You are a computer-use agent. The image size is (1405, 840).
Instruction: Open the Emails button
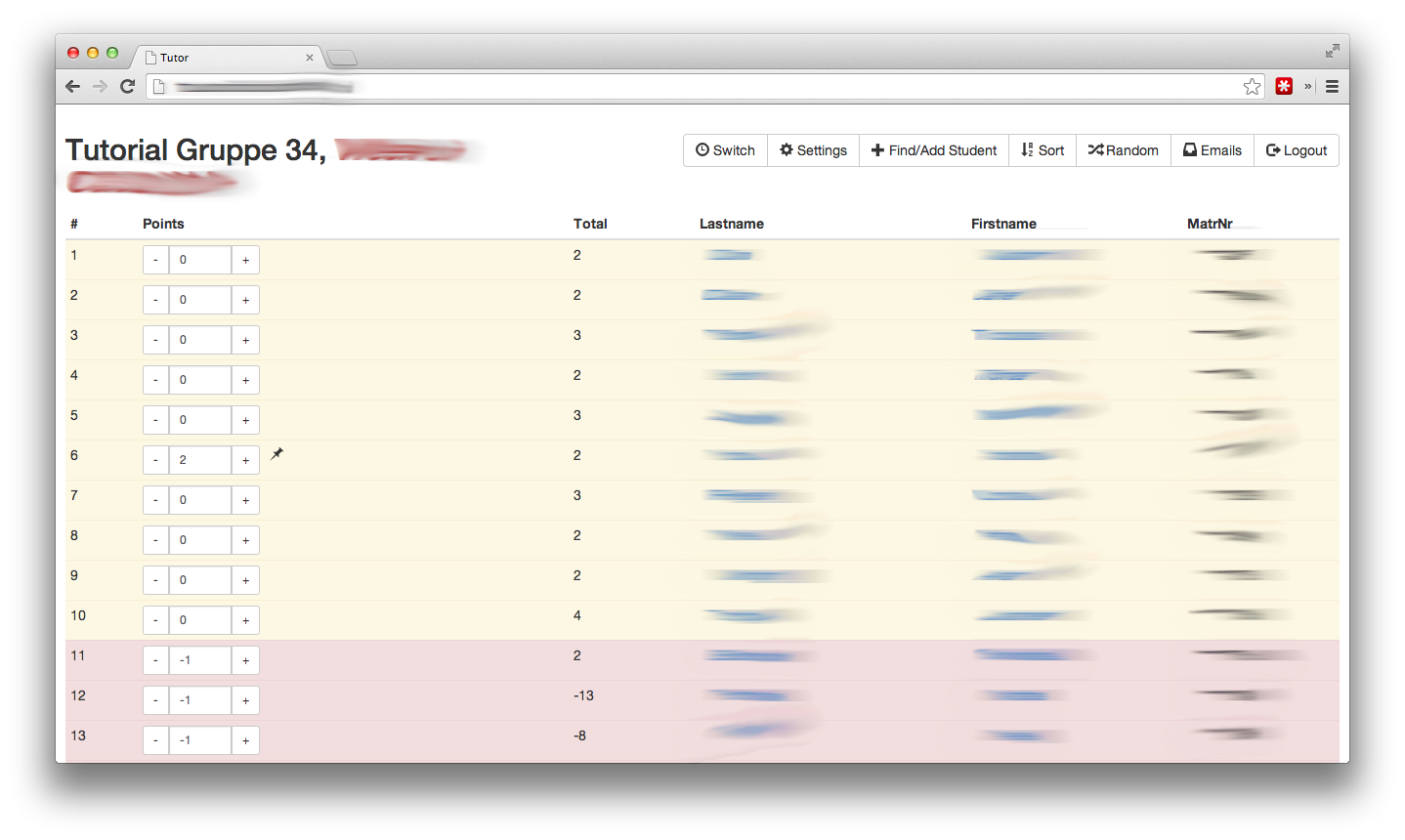tap(1213, 150)
